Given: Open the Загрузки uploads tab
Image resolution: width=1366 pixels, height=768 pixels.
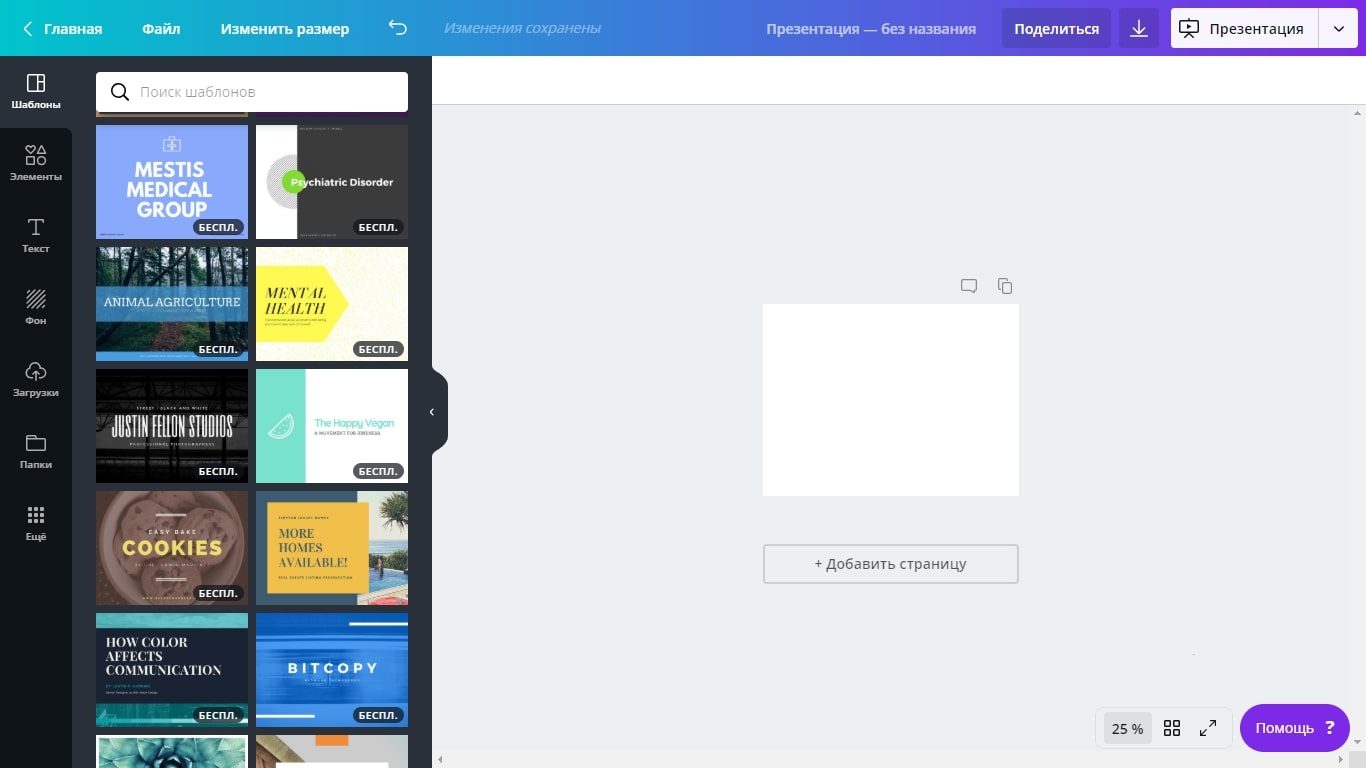Looking at the screenshot, I should 36,379.
